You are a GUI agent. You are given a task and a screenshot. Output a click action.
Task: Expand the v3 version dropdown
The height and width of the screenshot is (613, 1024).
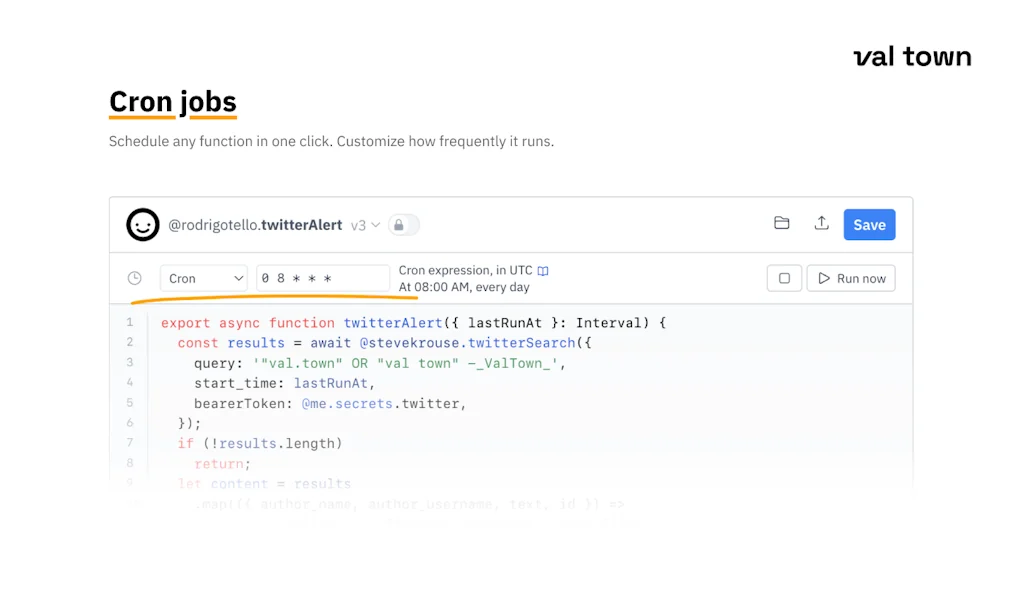(x=365, y=226)
